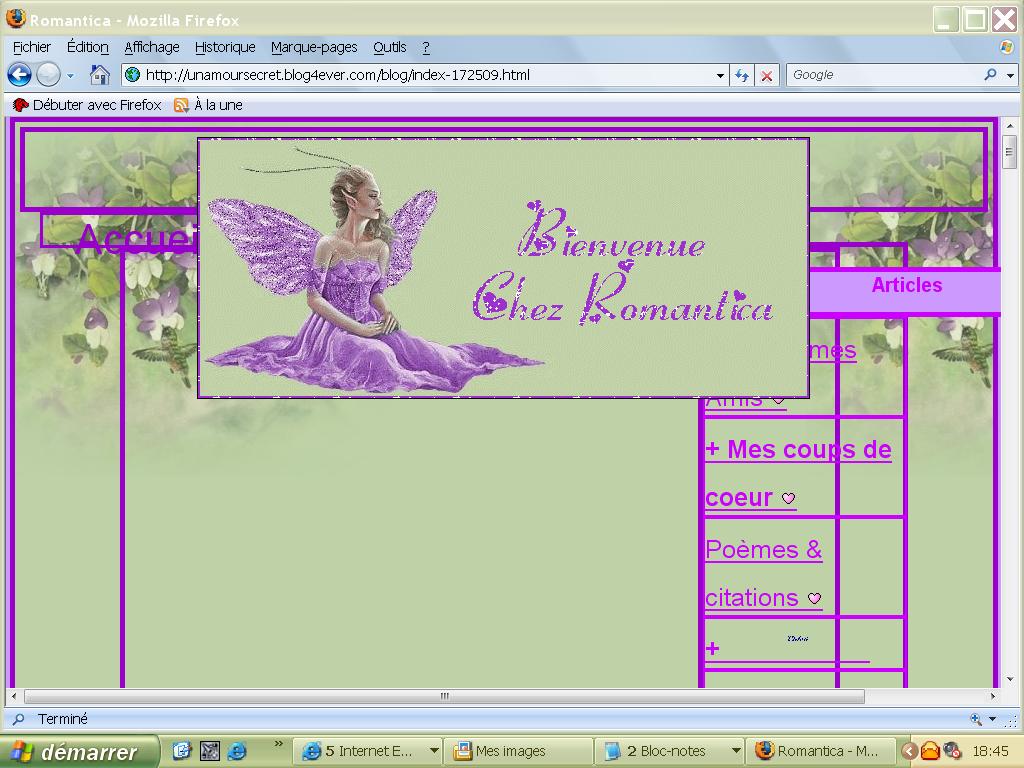Open the Affichage menu
The width and height of the screenshot is (1024, 768).
point(152,47)
